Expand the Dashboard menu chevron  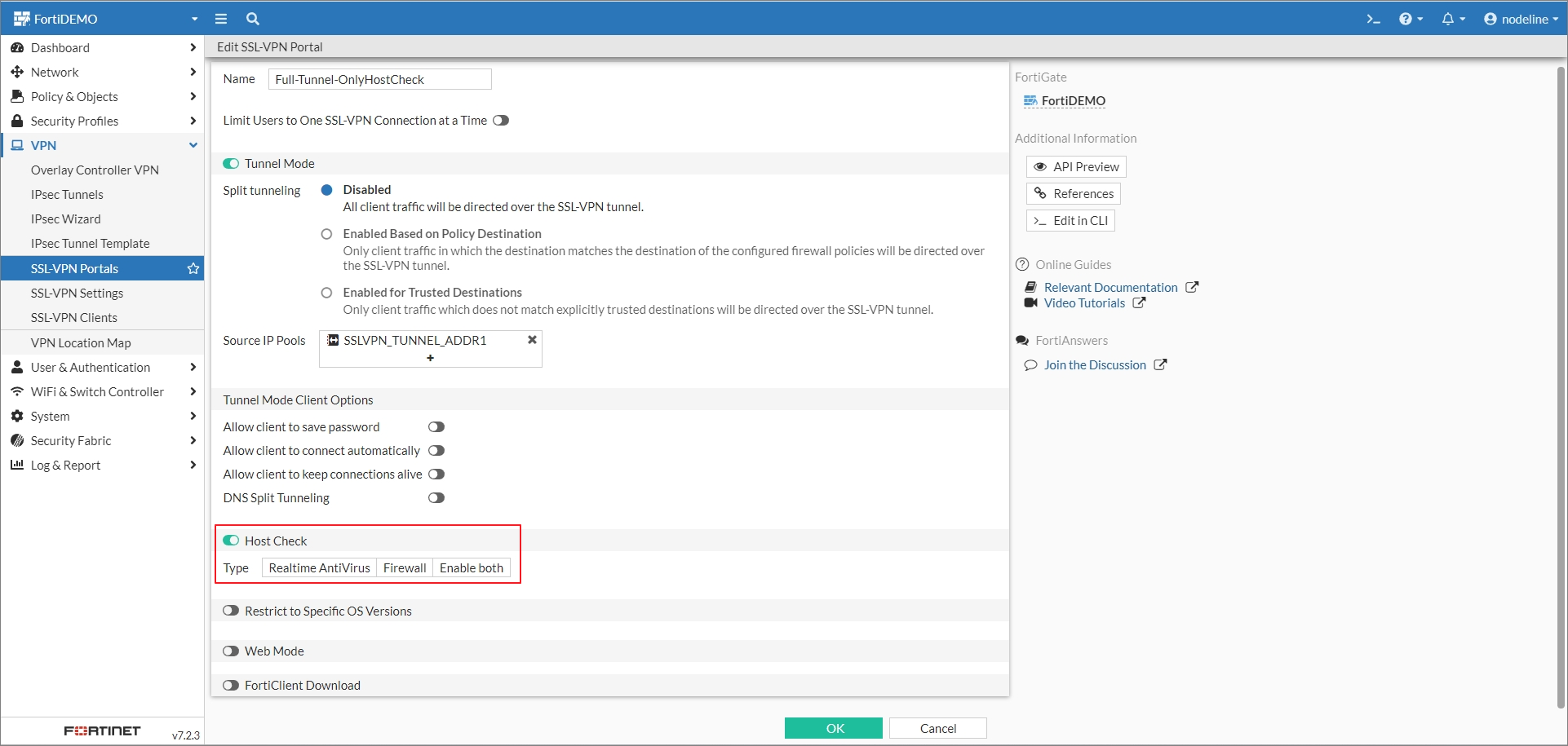[x=193, y=47]
